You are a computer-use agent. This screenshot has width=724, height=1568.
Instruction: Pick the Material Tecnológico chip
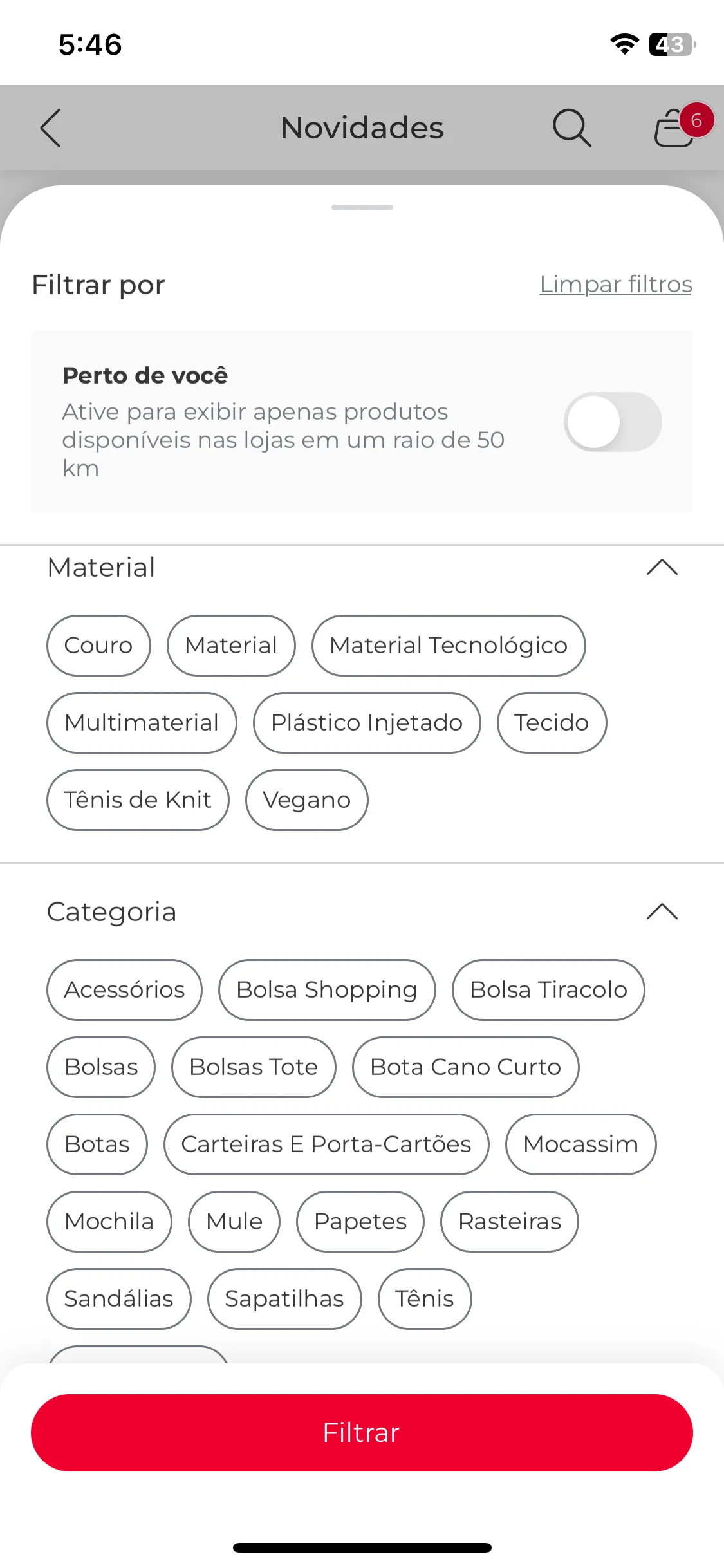tap(449, 646)
